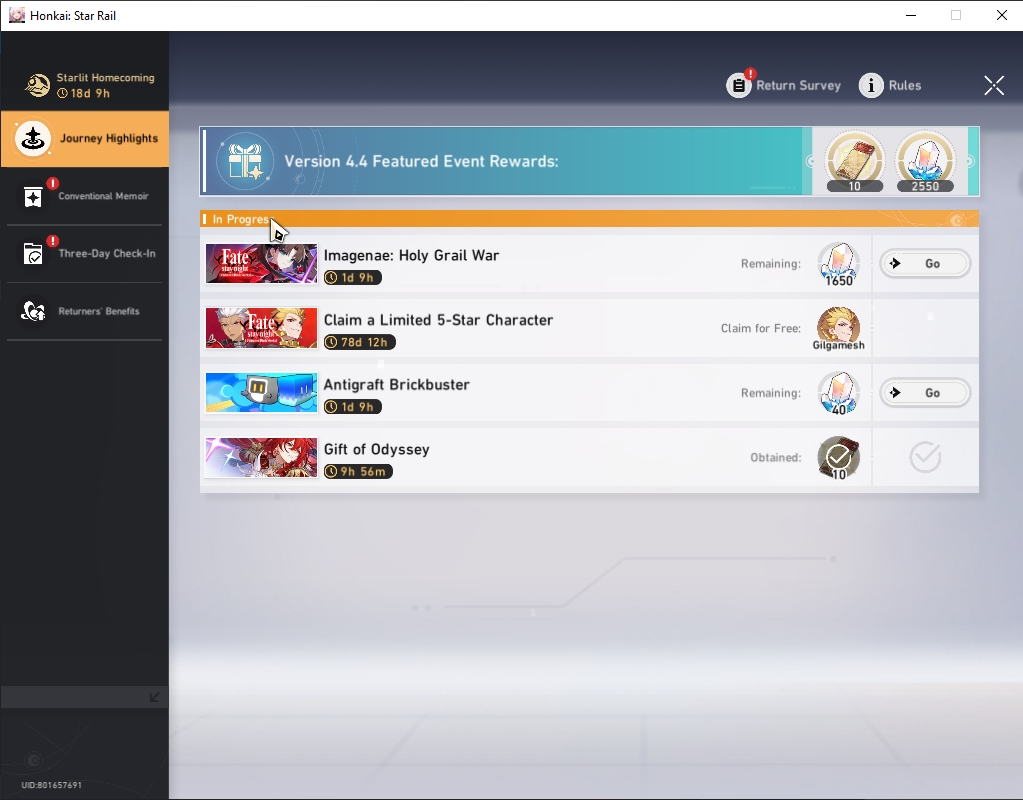Open the Rules info icon
The height and width of the screenshot is (800, 1023).
[x=871, y=85]
